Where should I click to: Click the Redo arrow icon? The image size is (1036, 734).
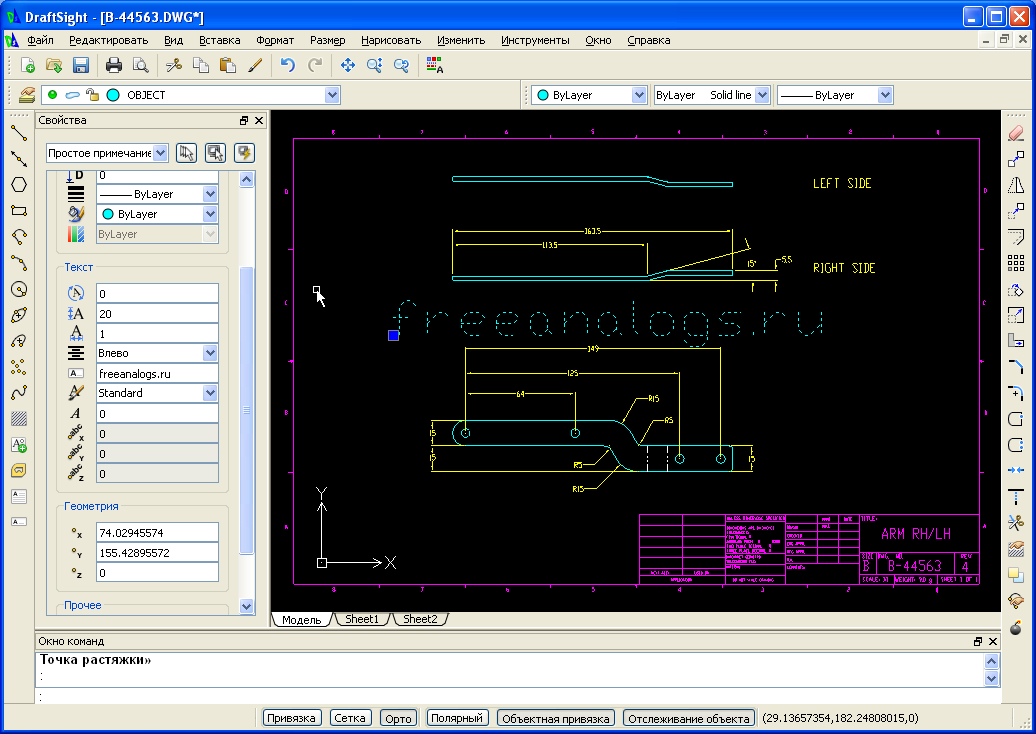[315, 65]
